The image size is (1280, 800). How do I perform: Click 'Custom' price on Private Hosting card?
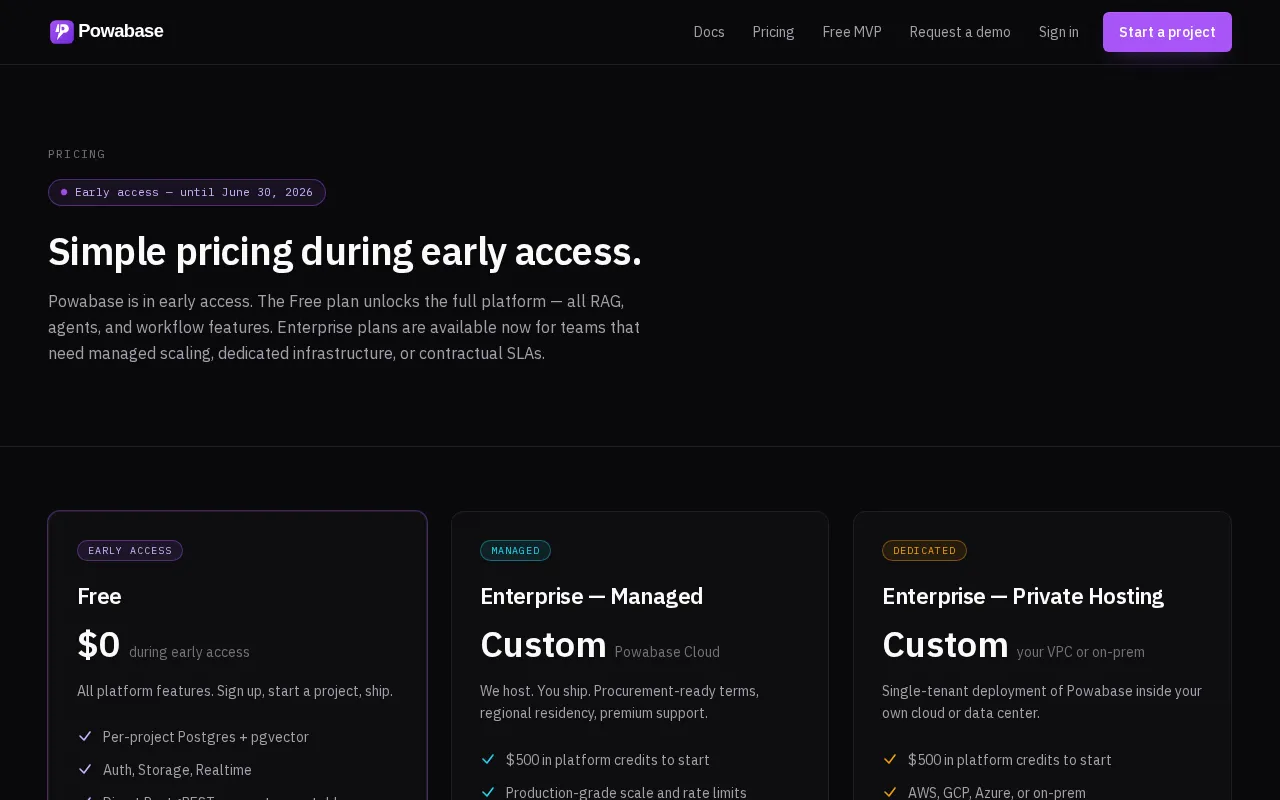coord(945,645)
